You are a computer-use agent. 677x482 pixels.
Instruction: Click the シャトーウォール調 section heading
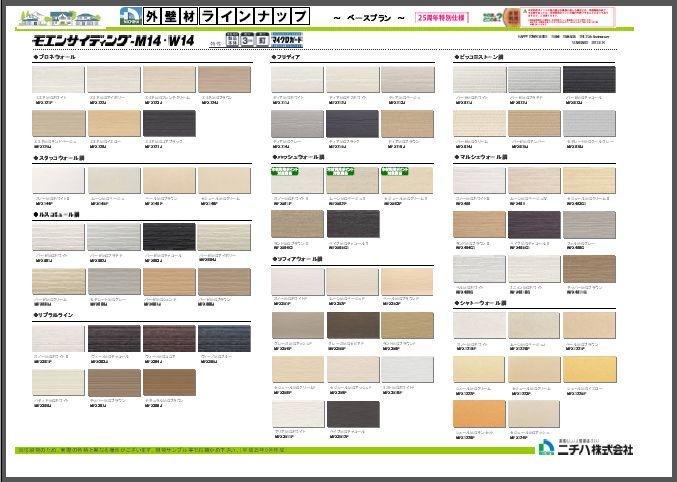click(x=480, y=303)
